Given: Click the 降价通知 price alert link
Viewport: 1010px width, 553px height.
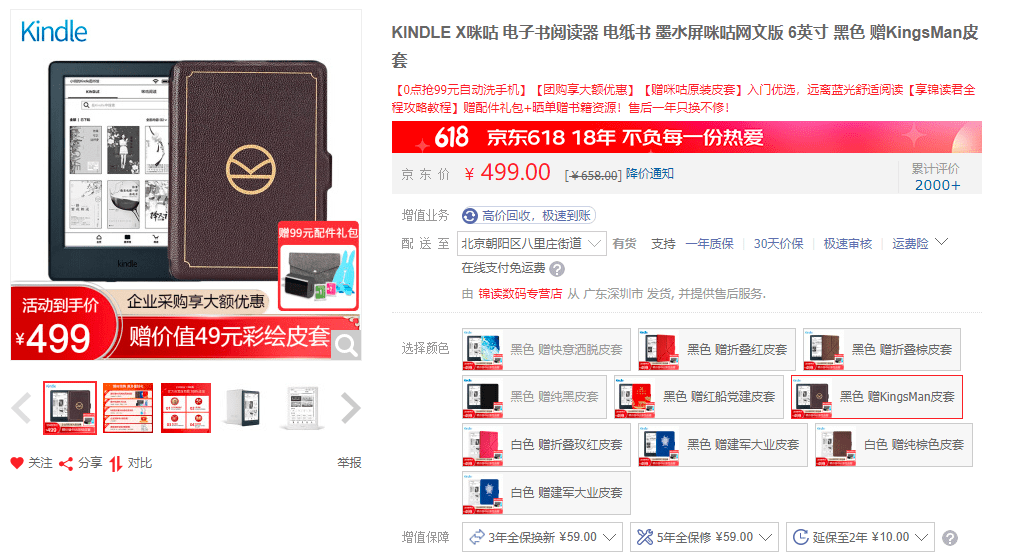Looking at the screenshot, I should 649,174.
